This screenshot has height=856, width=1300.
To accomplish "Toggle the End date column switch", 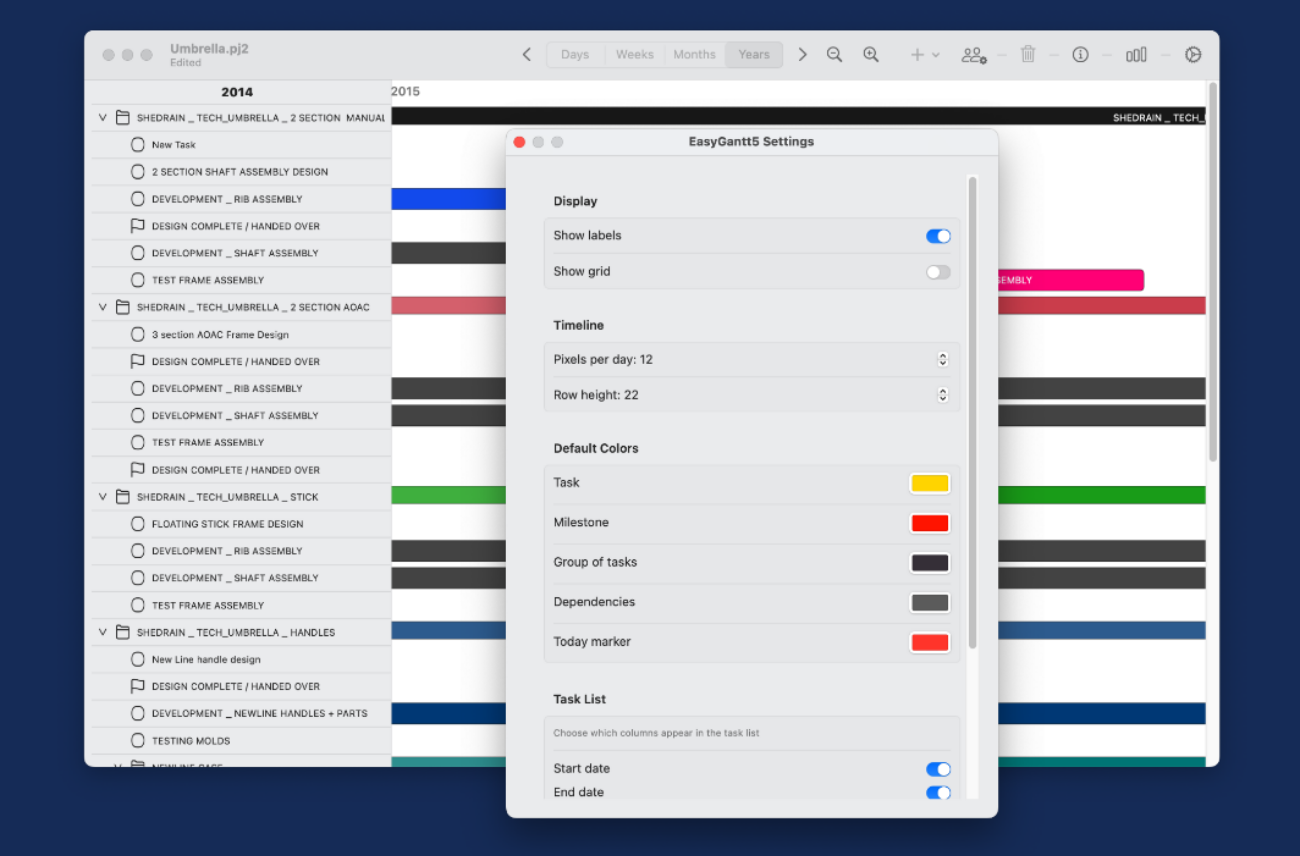I will (x=938, y=793).
